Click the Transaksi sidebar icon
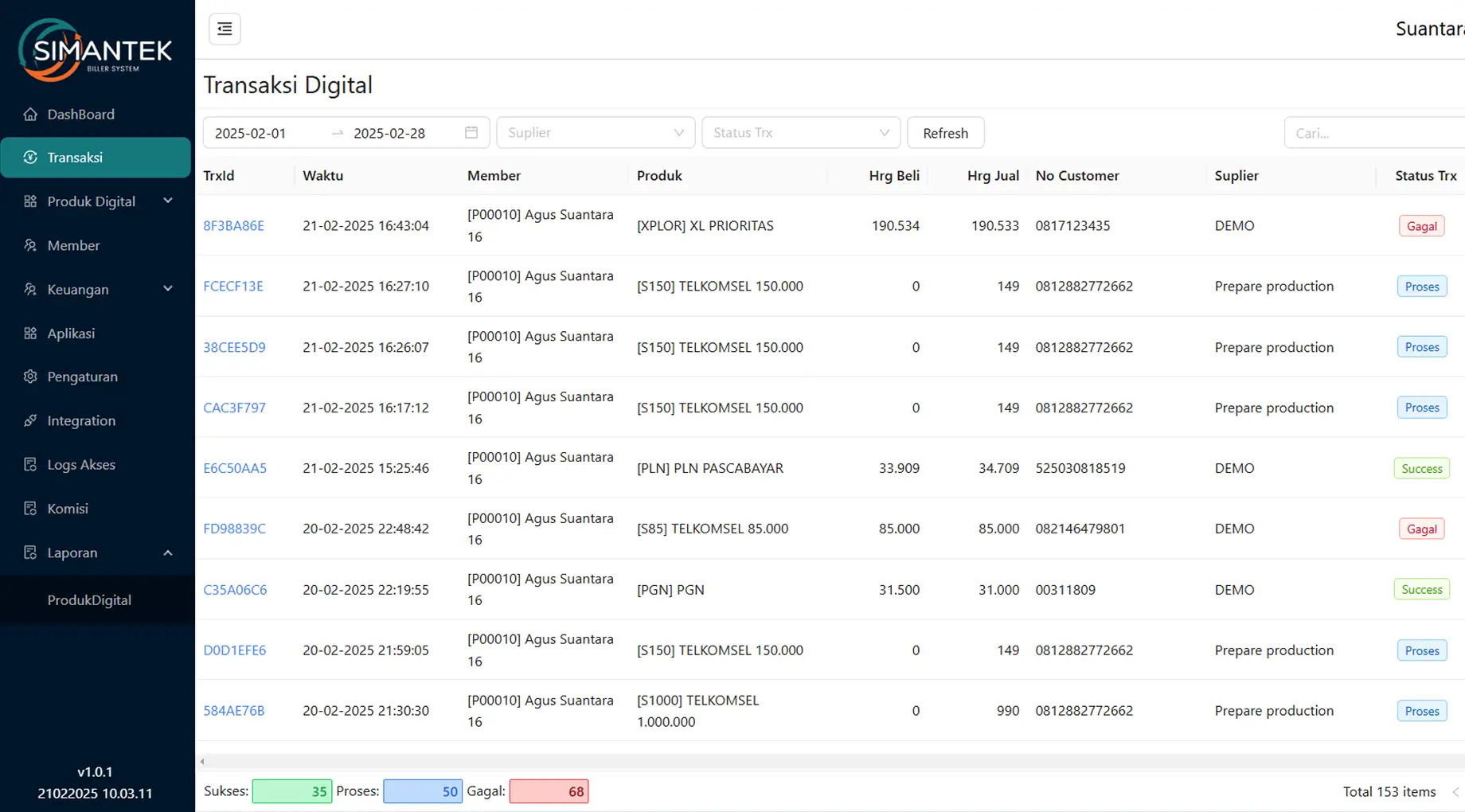This screenshot has height=812, width=1465. pos(30,158)
